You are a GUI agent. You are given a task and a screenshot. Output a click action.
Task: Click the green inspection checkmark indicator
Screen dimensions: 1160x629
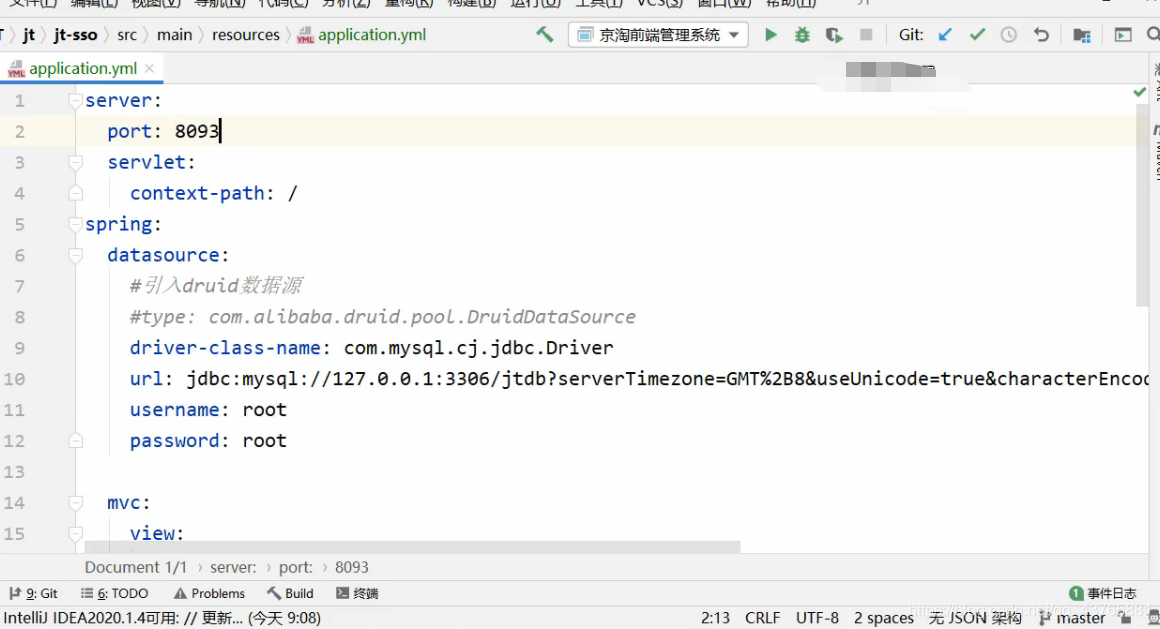[1139, 92]
